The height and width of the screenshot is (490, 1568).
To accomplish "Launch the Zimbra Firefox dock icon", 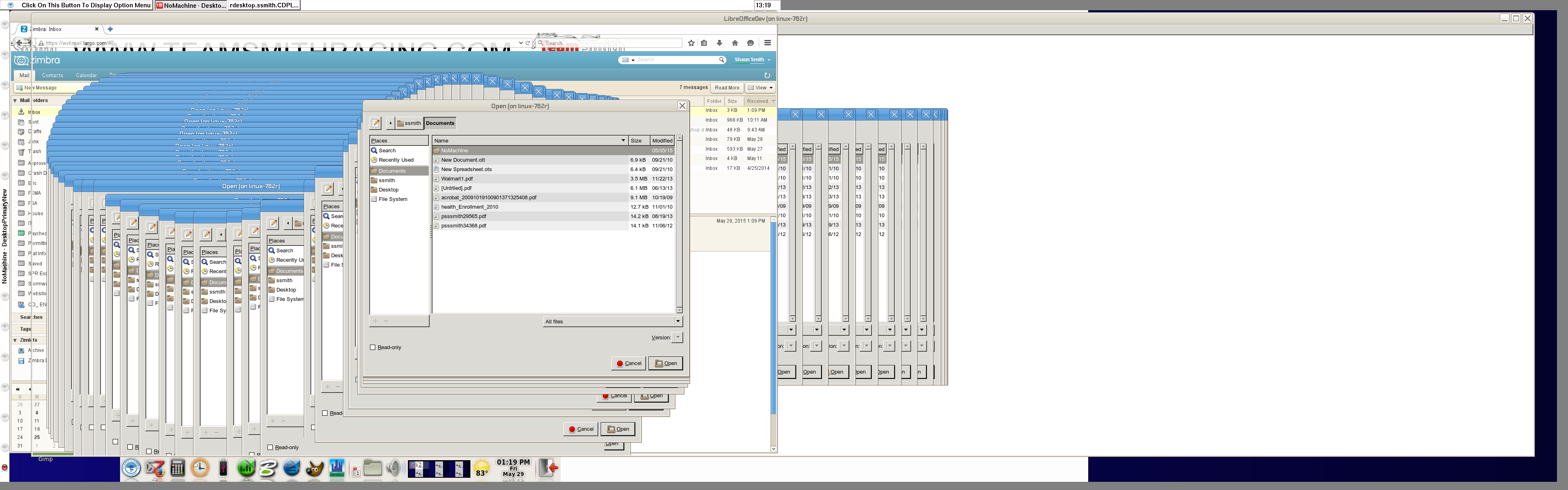I will [155, 468].
